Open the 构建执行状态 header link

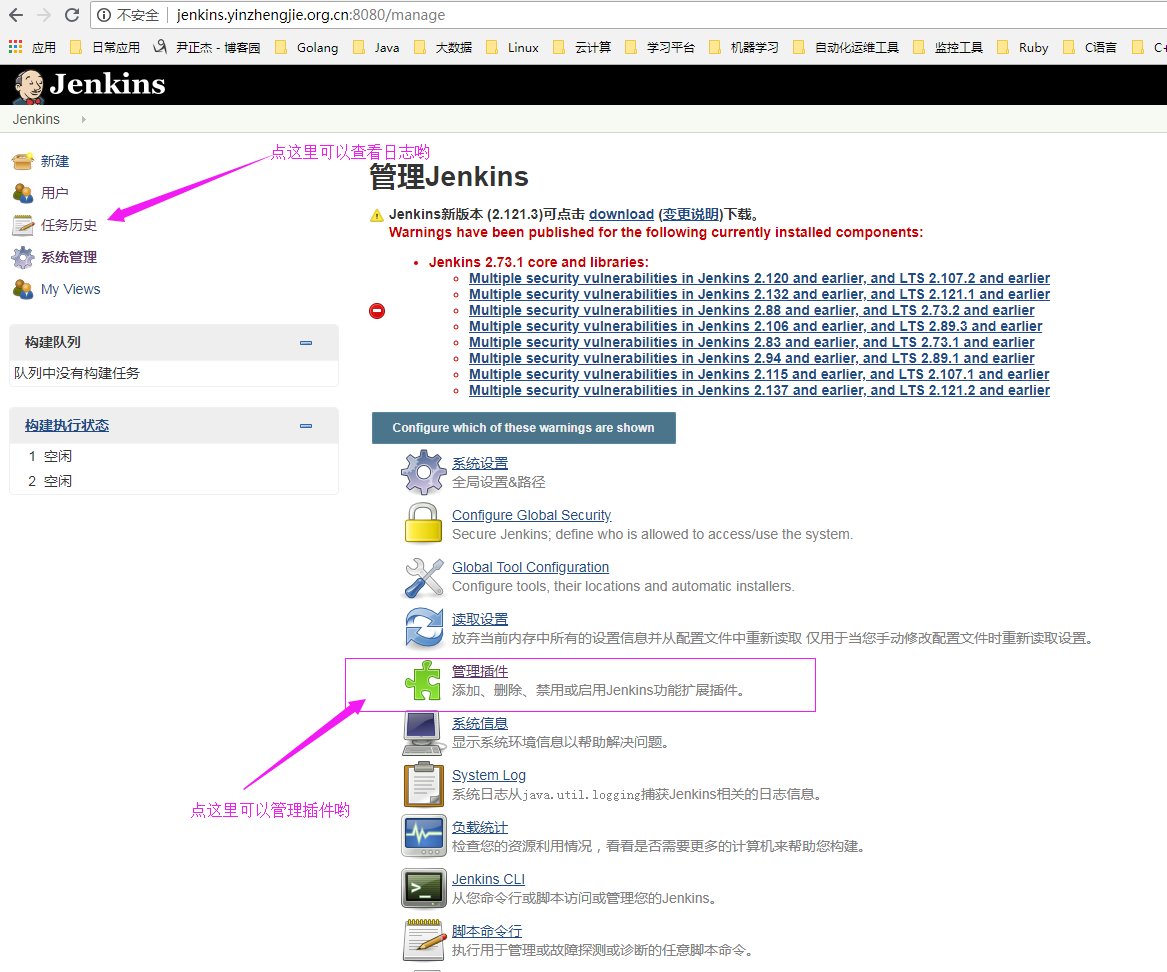[x=67, y=426]
